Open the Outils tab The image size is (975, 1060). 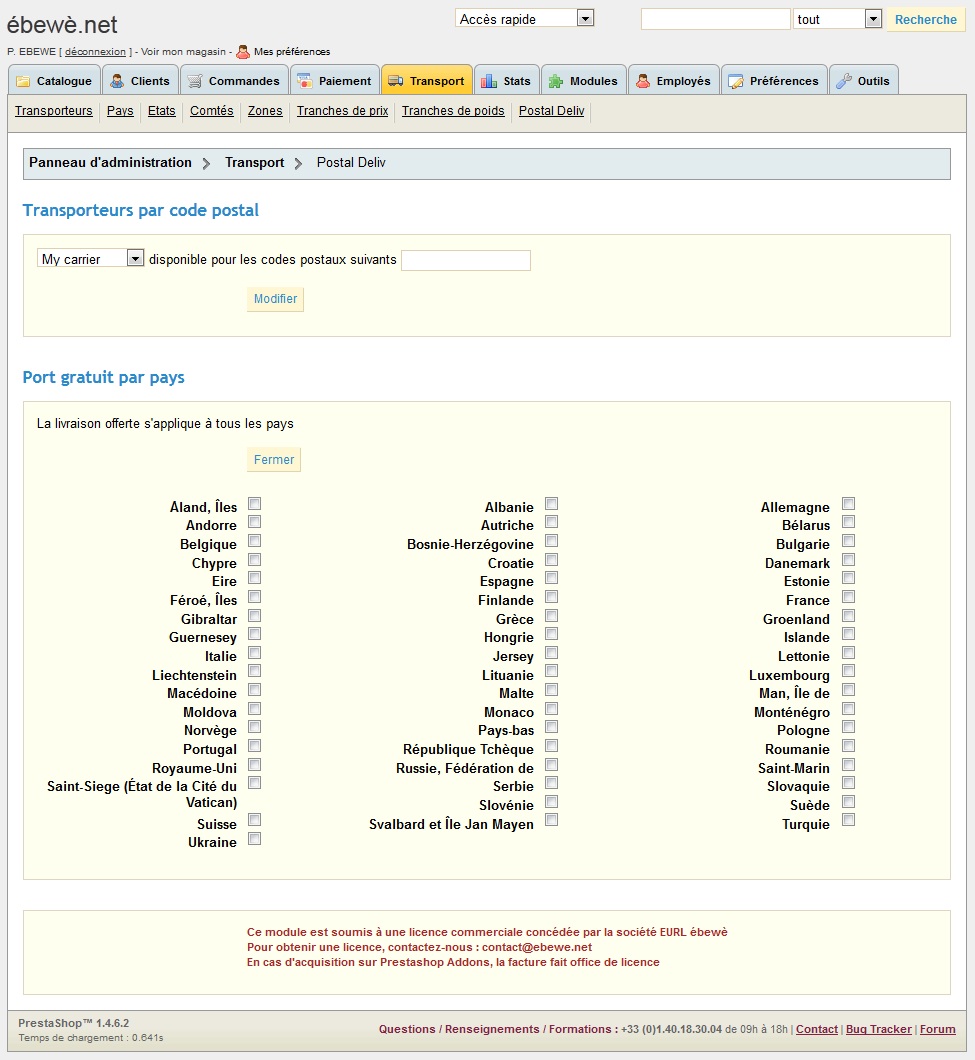[863, 80]
